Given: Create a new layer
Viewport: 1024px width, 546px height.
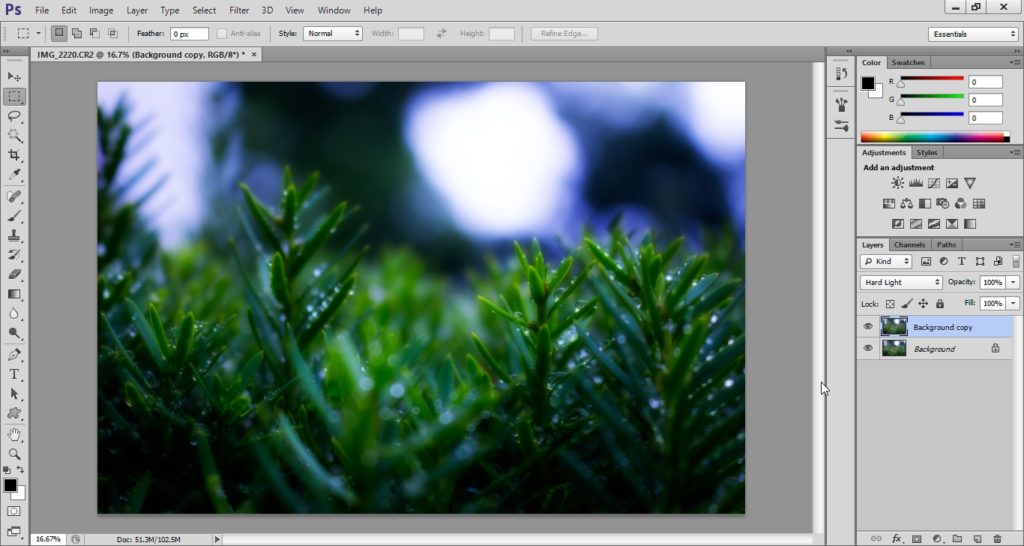Looking at the screenshot, I should click(x=978, y=539).
